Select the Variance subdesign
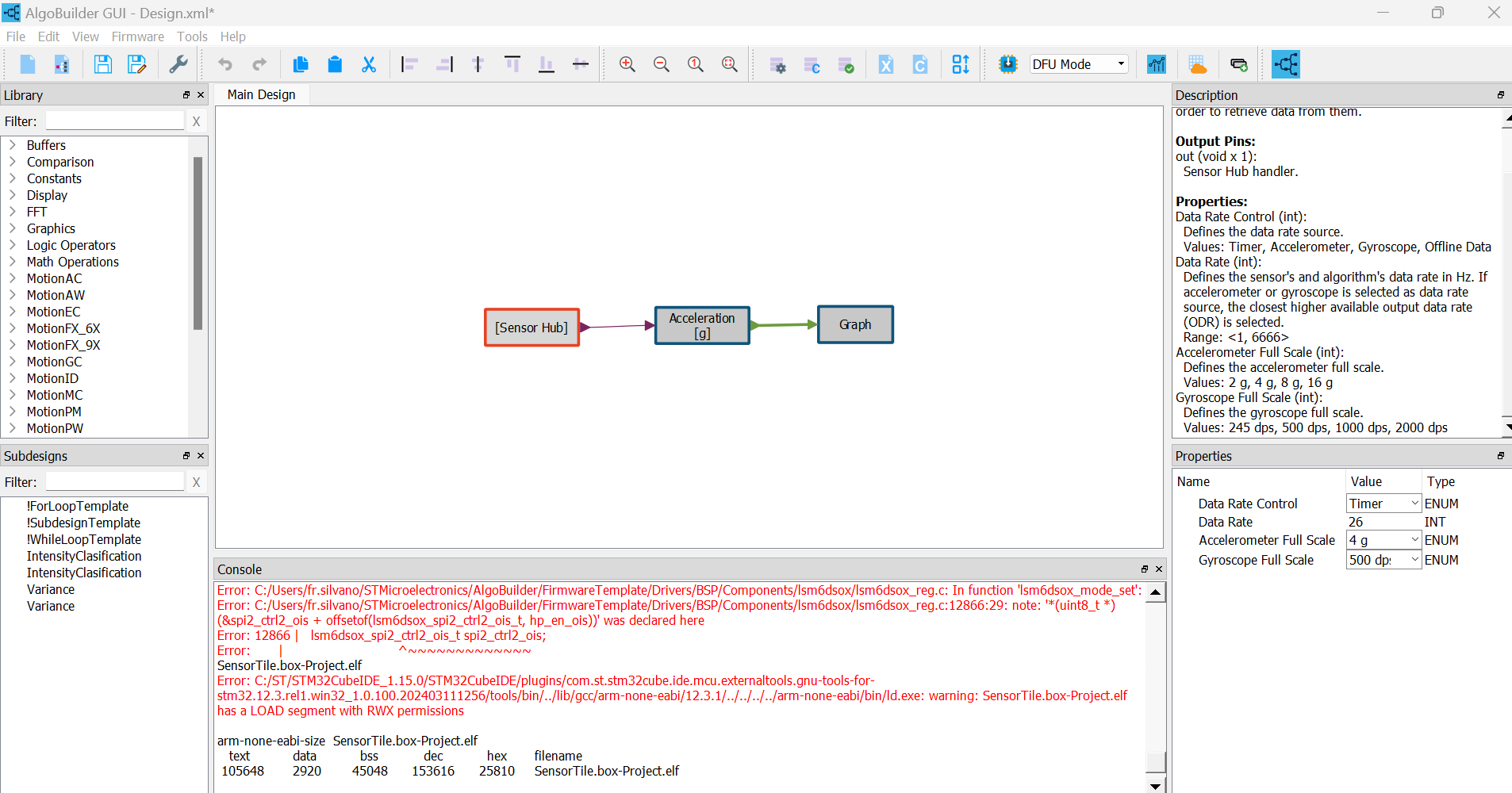Image resolution: width=1512 pixels, height=793 pixels. 50,589
